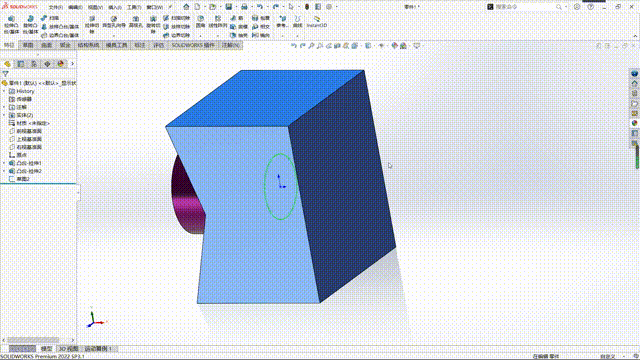Select the Lofted Cut tool
The image size is (640, 360).
pos(177,27)
